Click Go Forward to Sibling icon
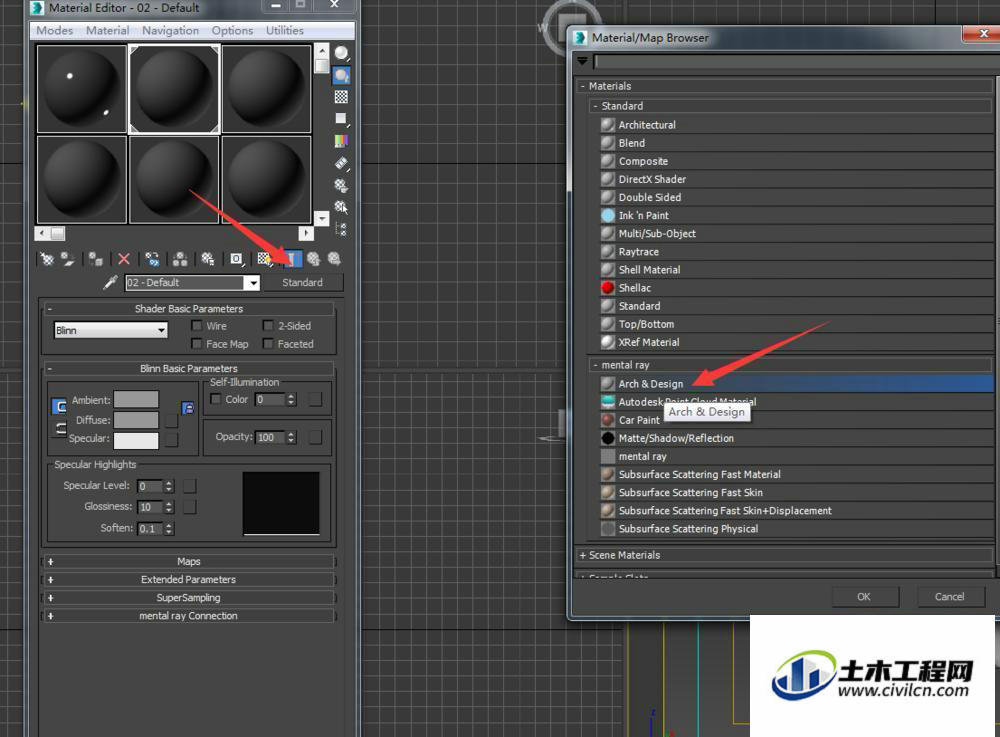The width and height of the screenshot is (1000, 737). (334, 259)
